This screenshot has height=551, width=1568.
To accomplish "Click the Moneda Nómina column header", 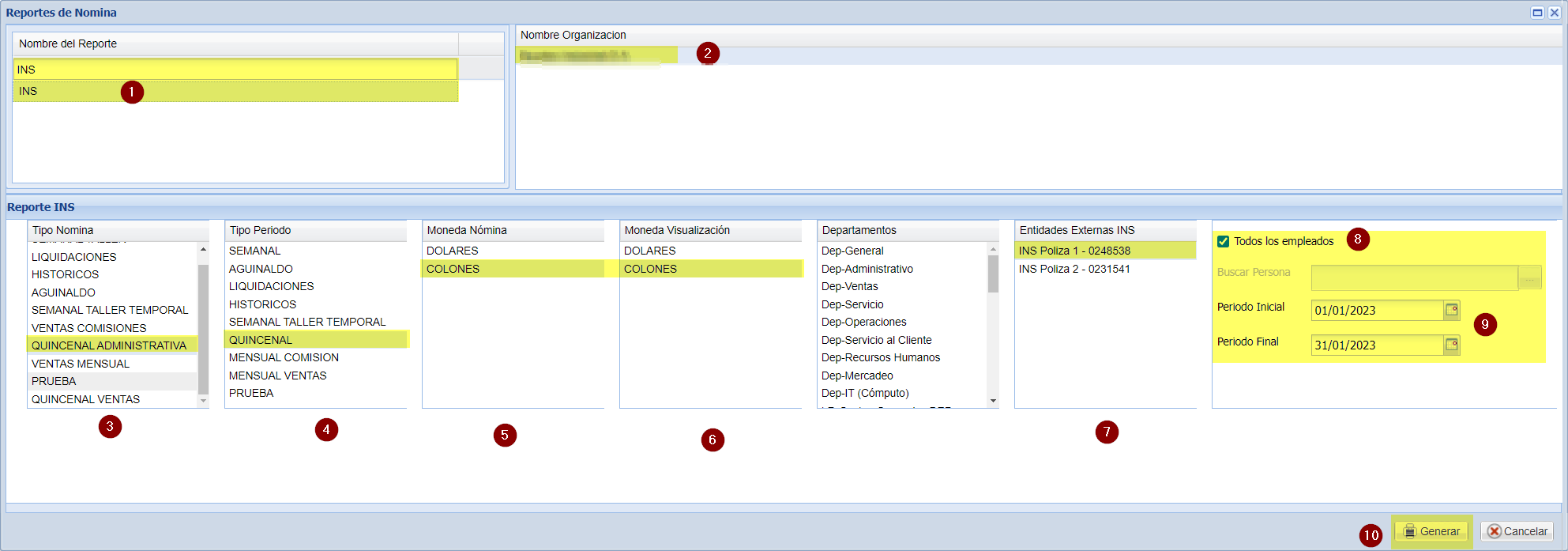I will pos(513,230).
